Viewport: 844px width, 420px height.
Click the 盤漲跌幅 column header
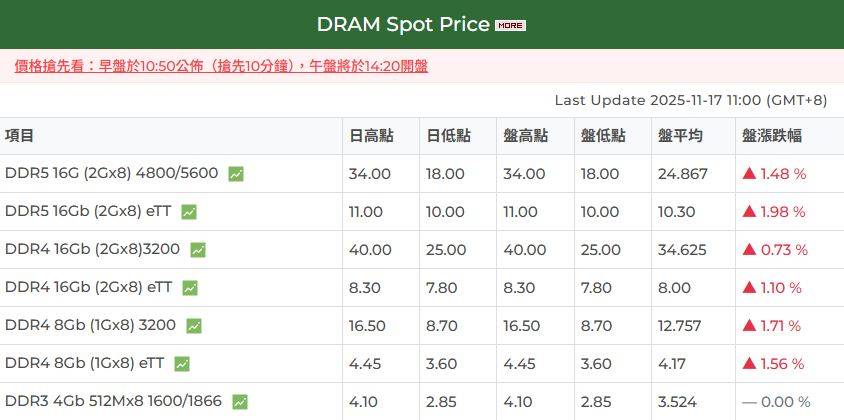click(772, 136)
